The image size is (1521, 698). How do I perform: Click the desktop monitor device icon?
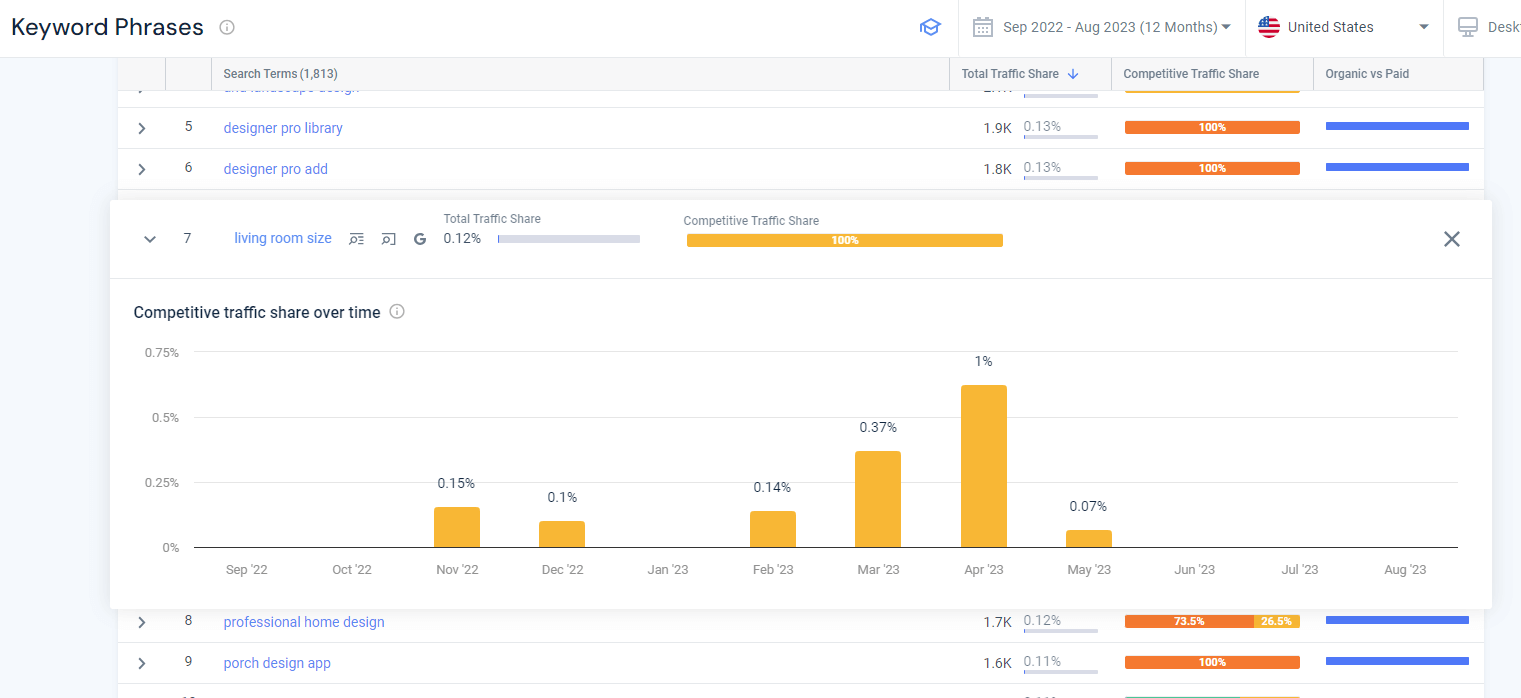(1468, 27)
